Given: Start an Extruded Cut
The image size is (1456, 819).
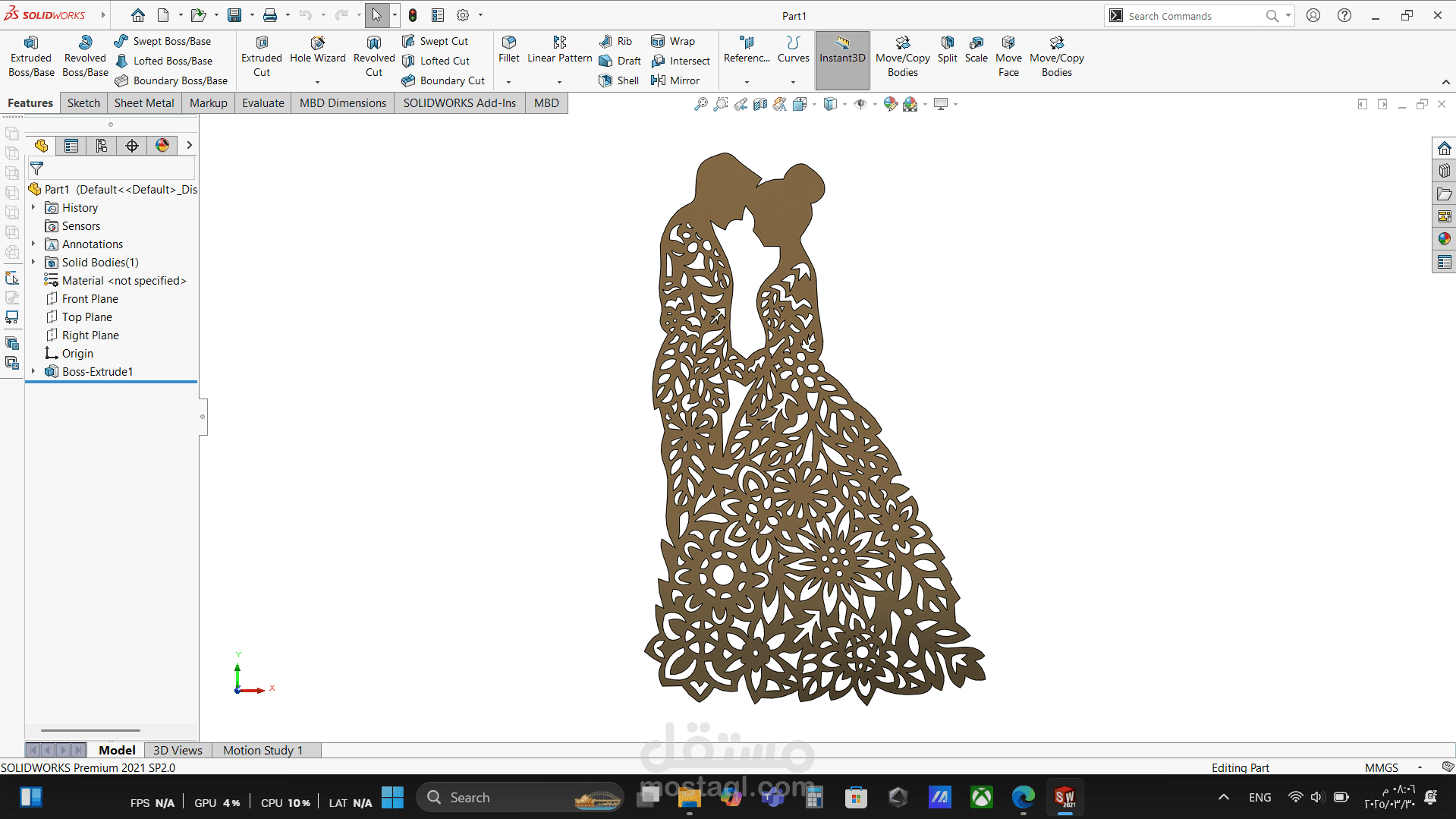Looking at the screenshot, I should pos(262,57).
